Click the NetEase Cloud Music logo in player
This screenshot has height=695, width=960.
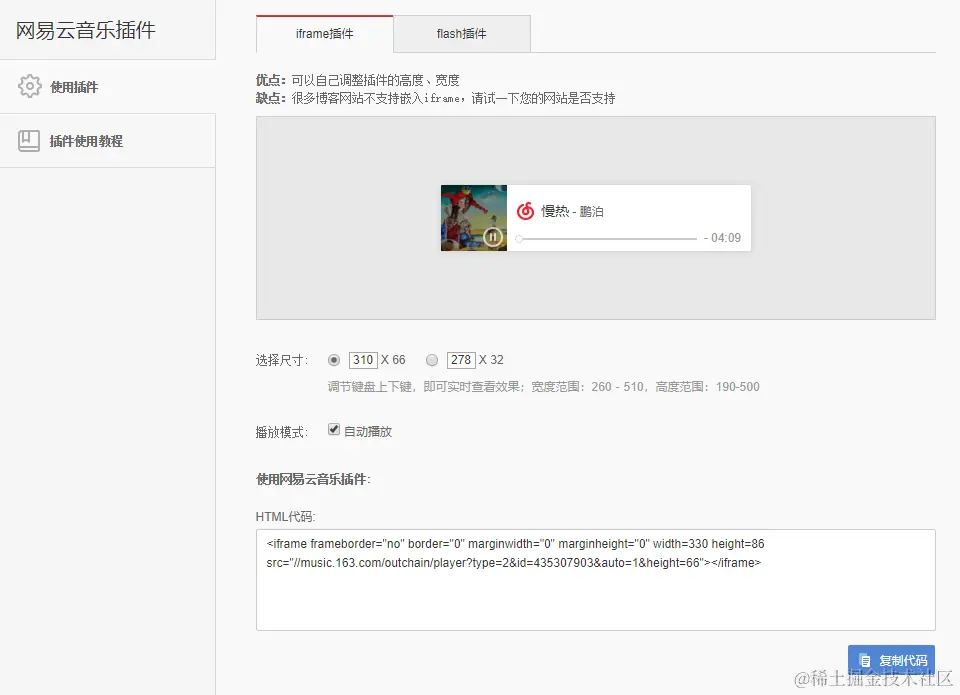[x=525, y=211]
